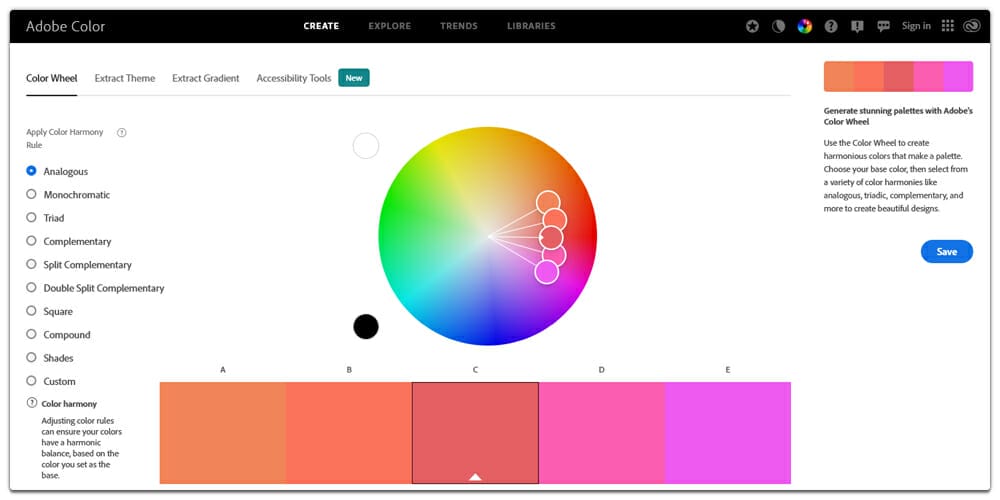Click the white base-color triangle on swatch C
Image resolution: width=1000 pixels, height=500 pixels.
pos(475,477)
